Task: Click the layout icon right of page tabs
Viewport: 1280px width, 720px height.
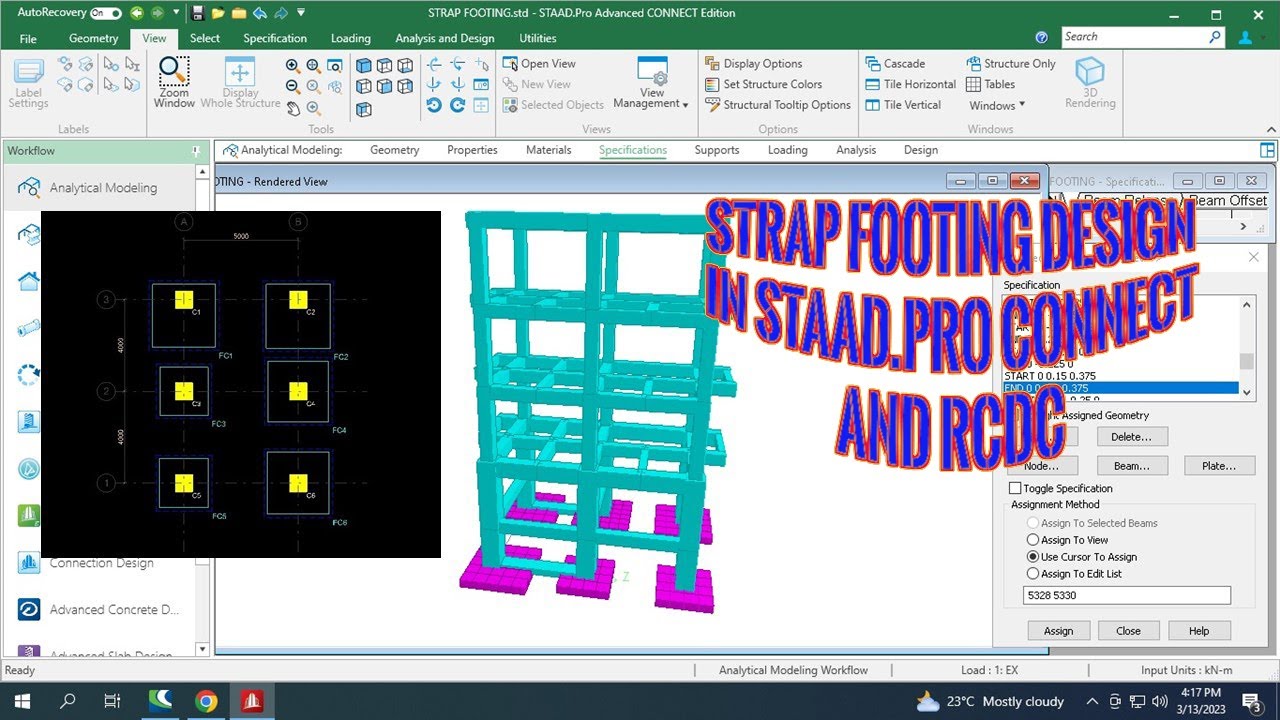Action: point(1267,150)
